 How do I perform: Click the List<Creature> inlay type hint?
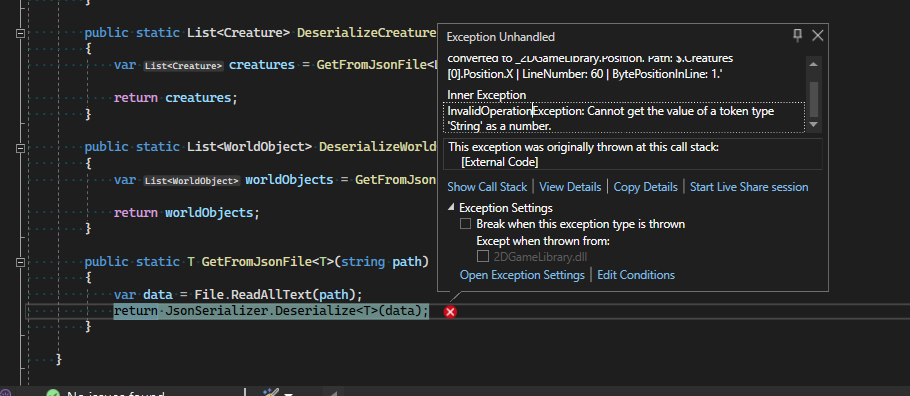click(183, 66)
